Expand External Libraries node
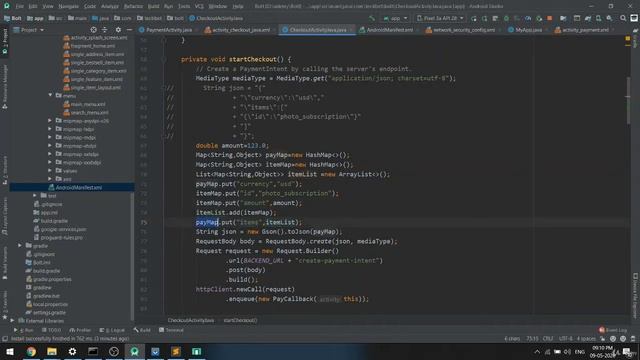 pyautogui.click(x=12, y=321)
